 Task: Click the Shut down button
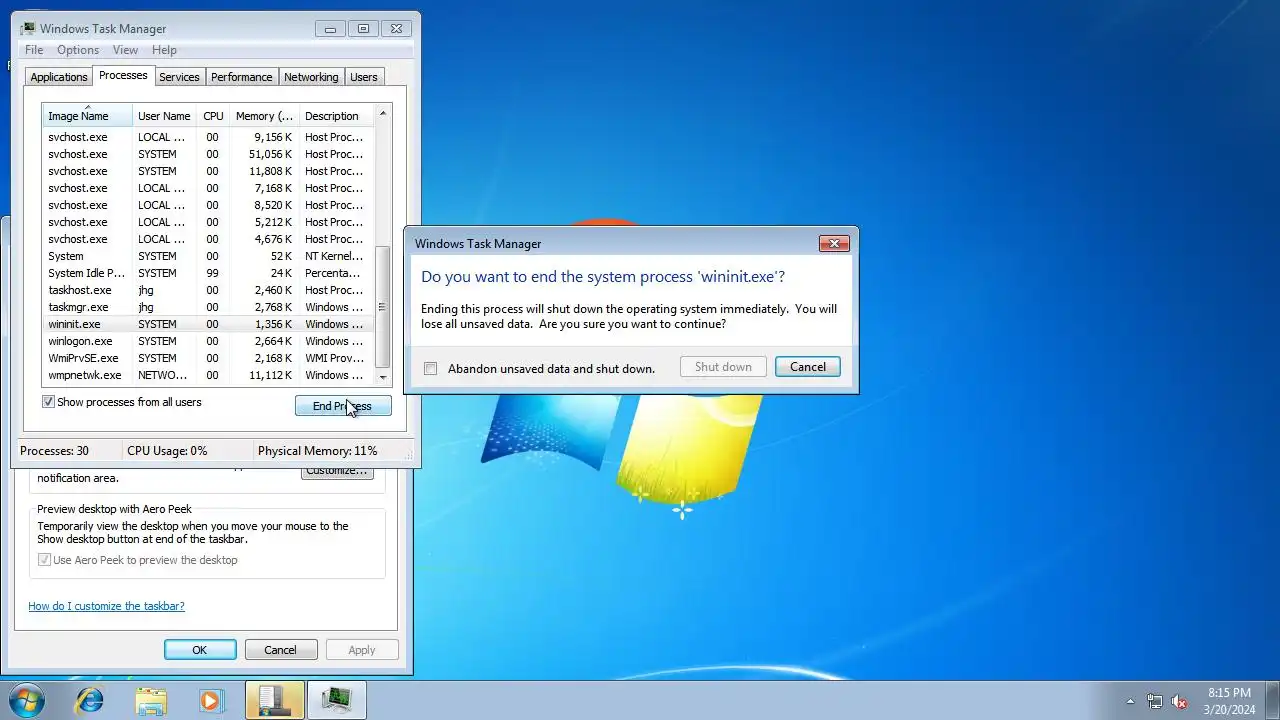pyautogui.click(x=723, y=367)
